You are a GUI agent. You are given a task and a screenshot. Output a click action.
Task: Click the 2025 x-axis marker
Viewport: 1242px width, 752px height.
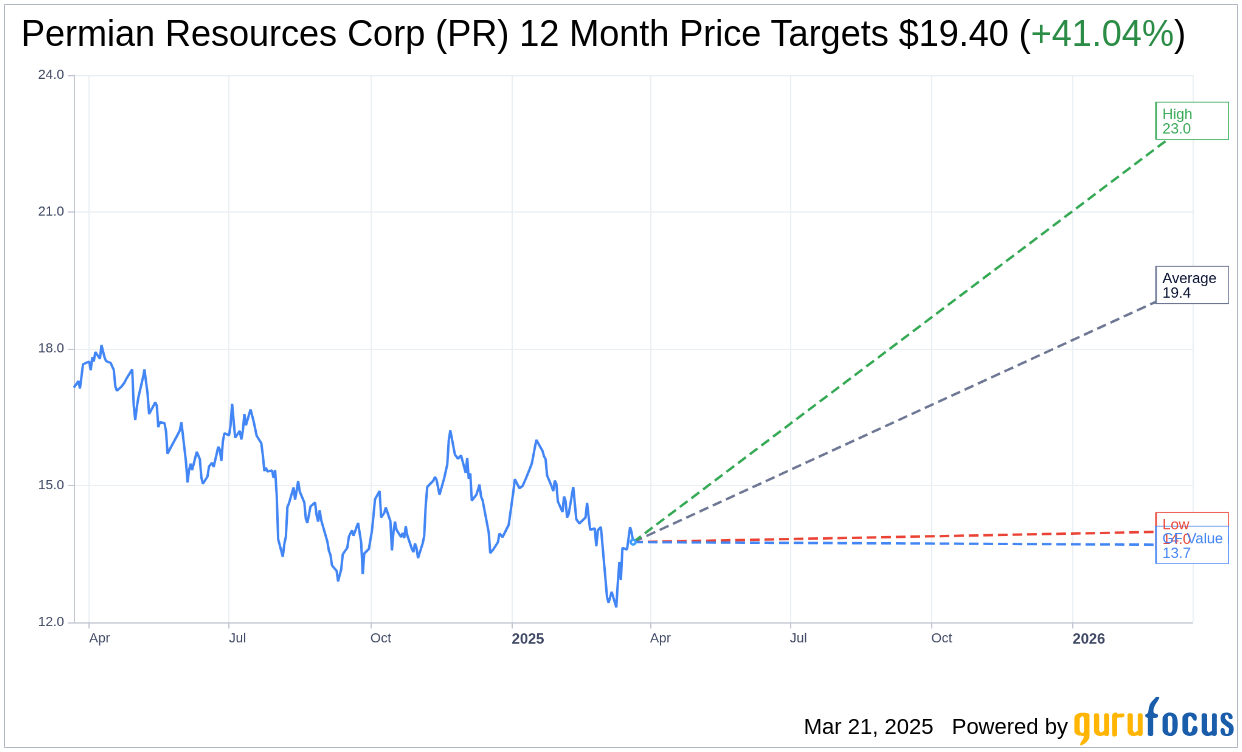point(528,638)
